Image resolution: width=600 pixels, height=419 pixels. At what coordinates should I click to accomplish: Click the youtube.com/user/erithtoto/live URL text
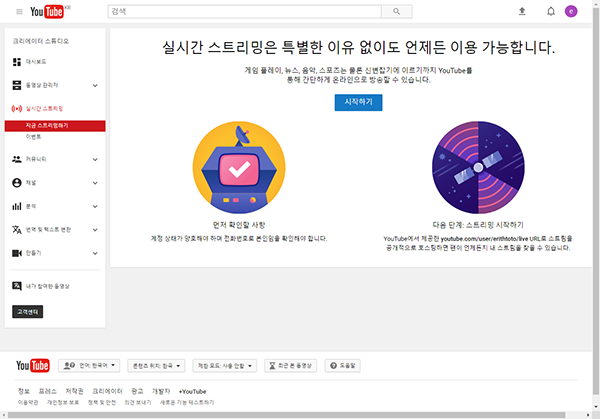coord(484,239)
